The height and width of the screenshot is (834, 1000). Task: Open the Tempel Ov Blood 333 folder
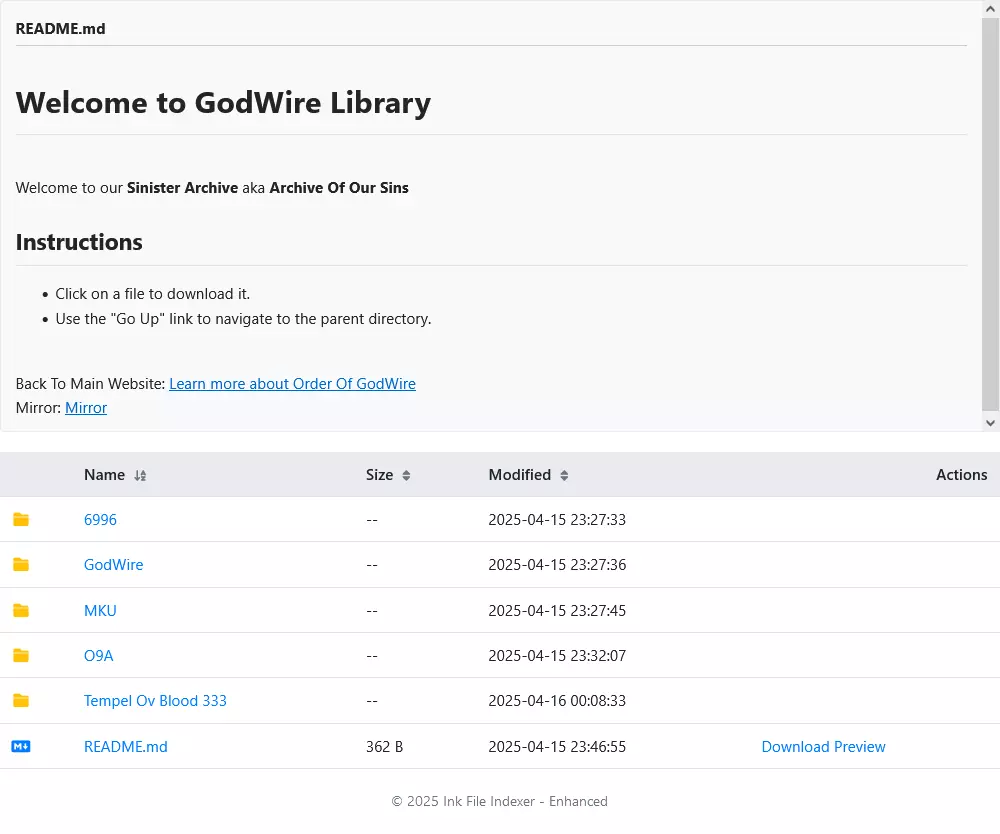(155, 701)
